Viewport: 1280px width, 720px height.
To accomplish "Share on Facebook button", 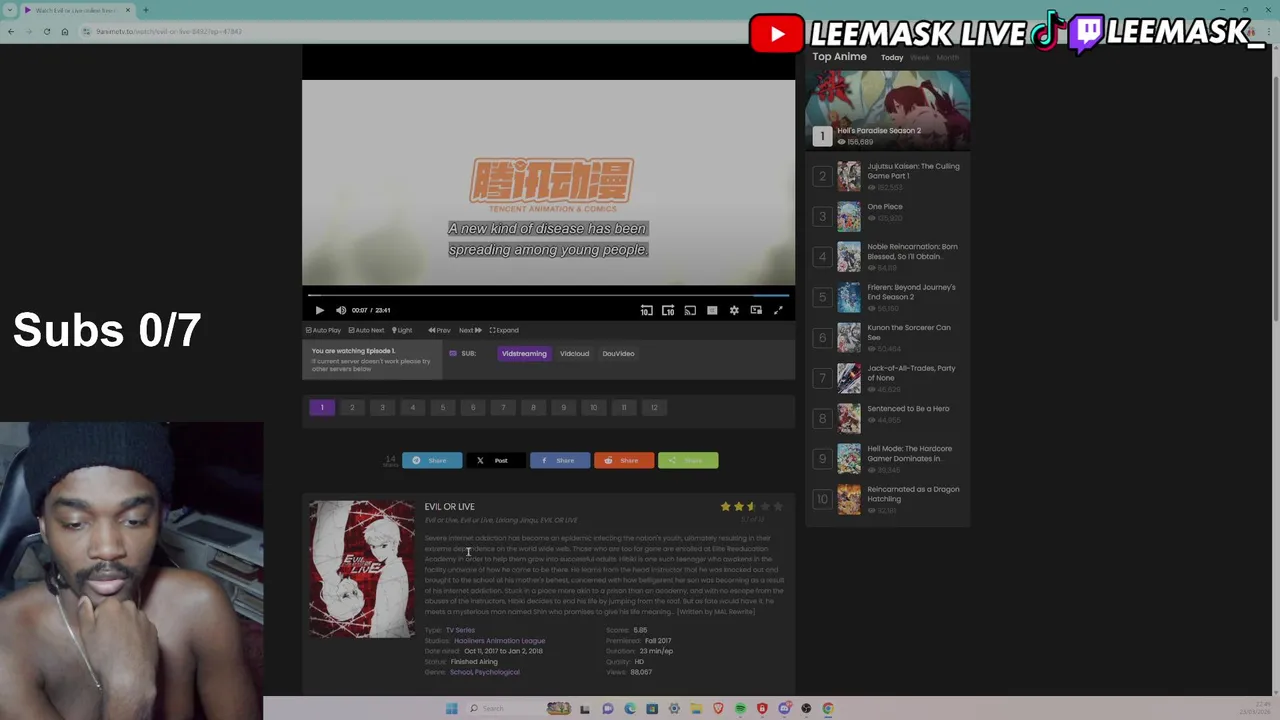I will pyautogui.click(x=560, y=461).
